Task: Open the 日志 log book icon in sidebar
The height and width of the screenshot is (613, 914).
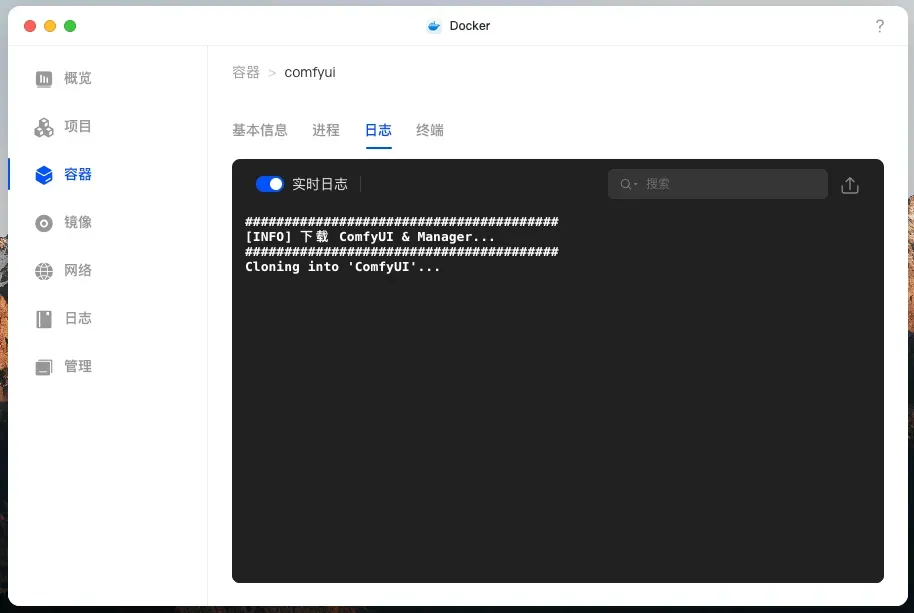Action: pos(44,319)
